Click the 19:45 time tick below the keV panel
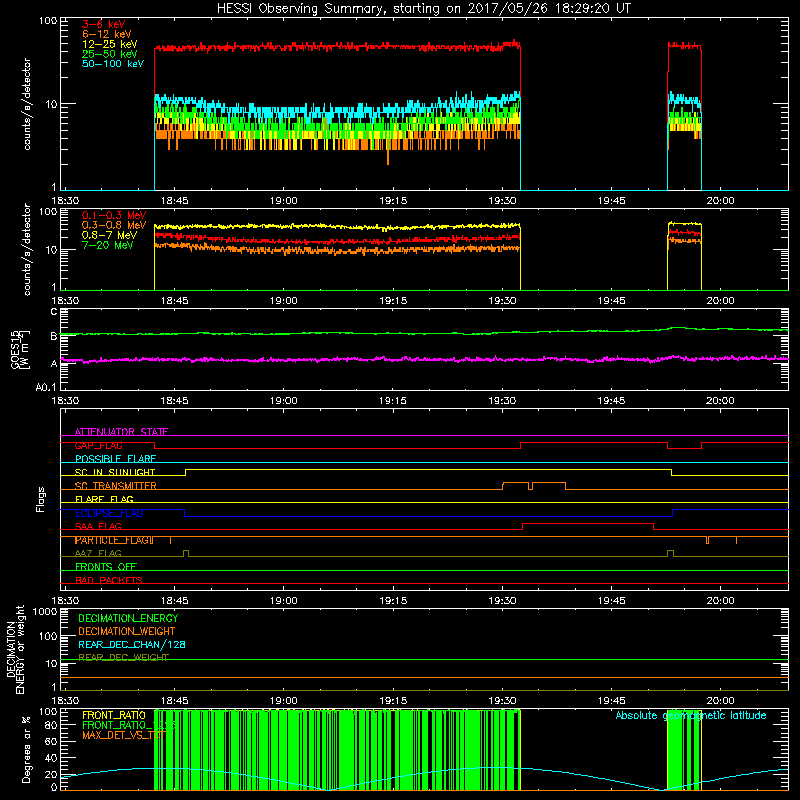Screen dimensions: 800x800 (x=611, y=201)
